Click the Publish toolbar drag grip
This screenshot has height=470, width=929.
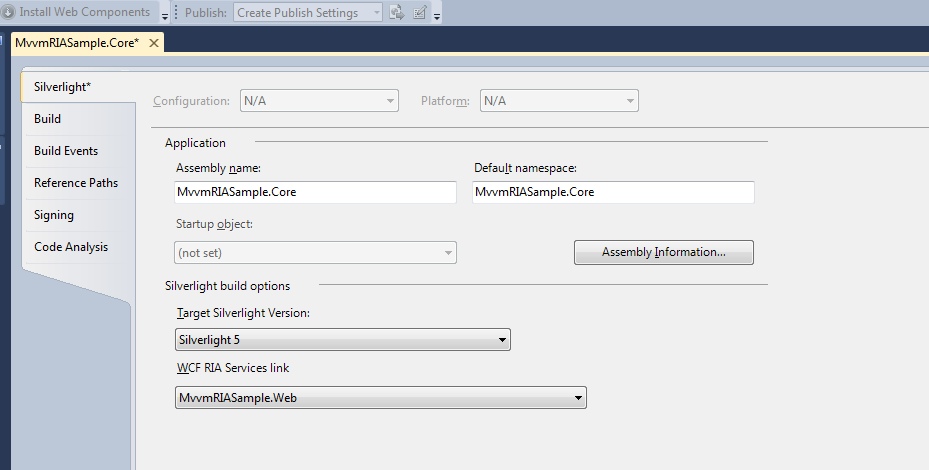(x=176, y=12)
